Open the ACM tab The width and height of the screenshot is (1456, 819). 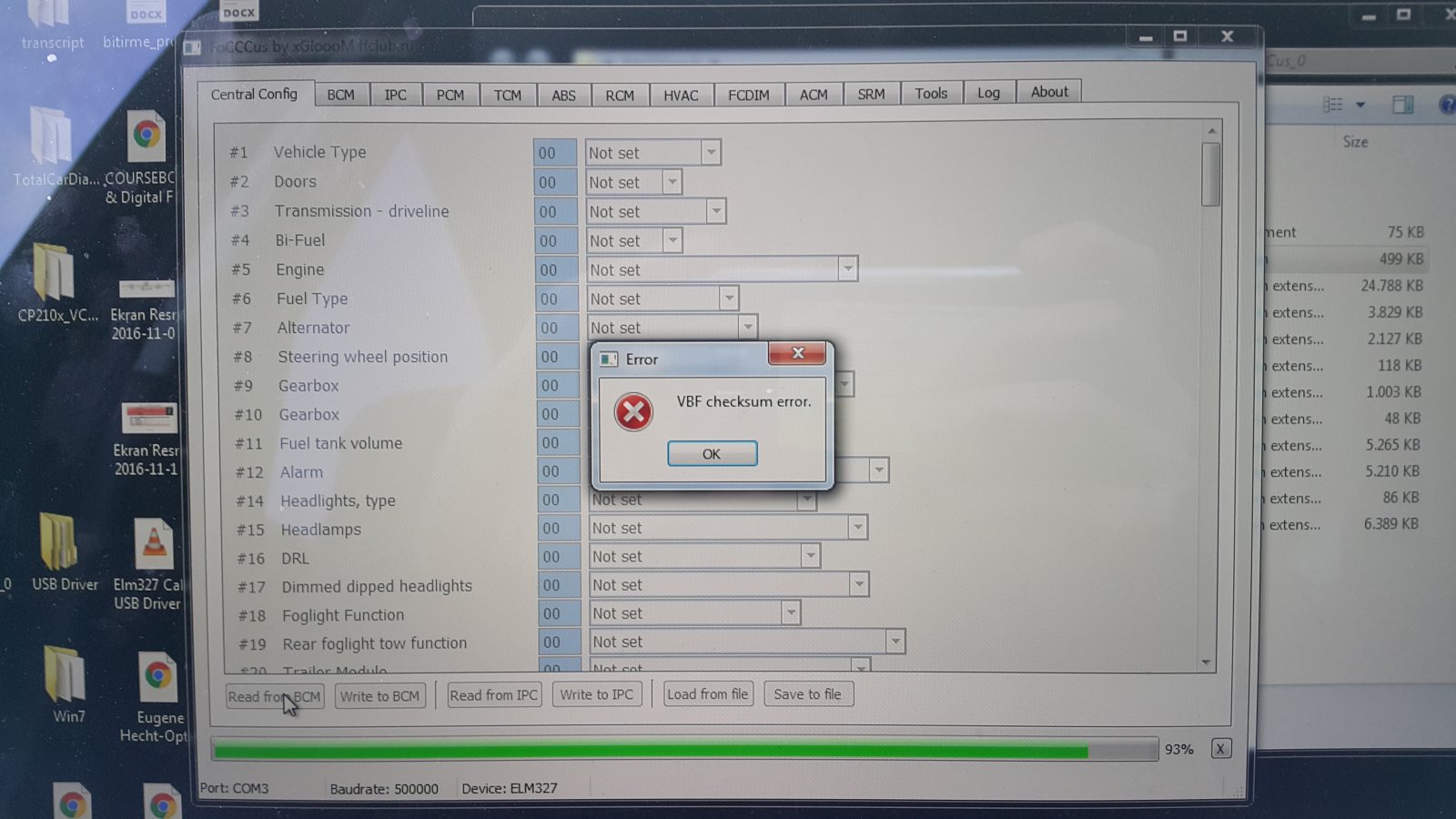coord(814,95)
